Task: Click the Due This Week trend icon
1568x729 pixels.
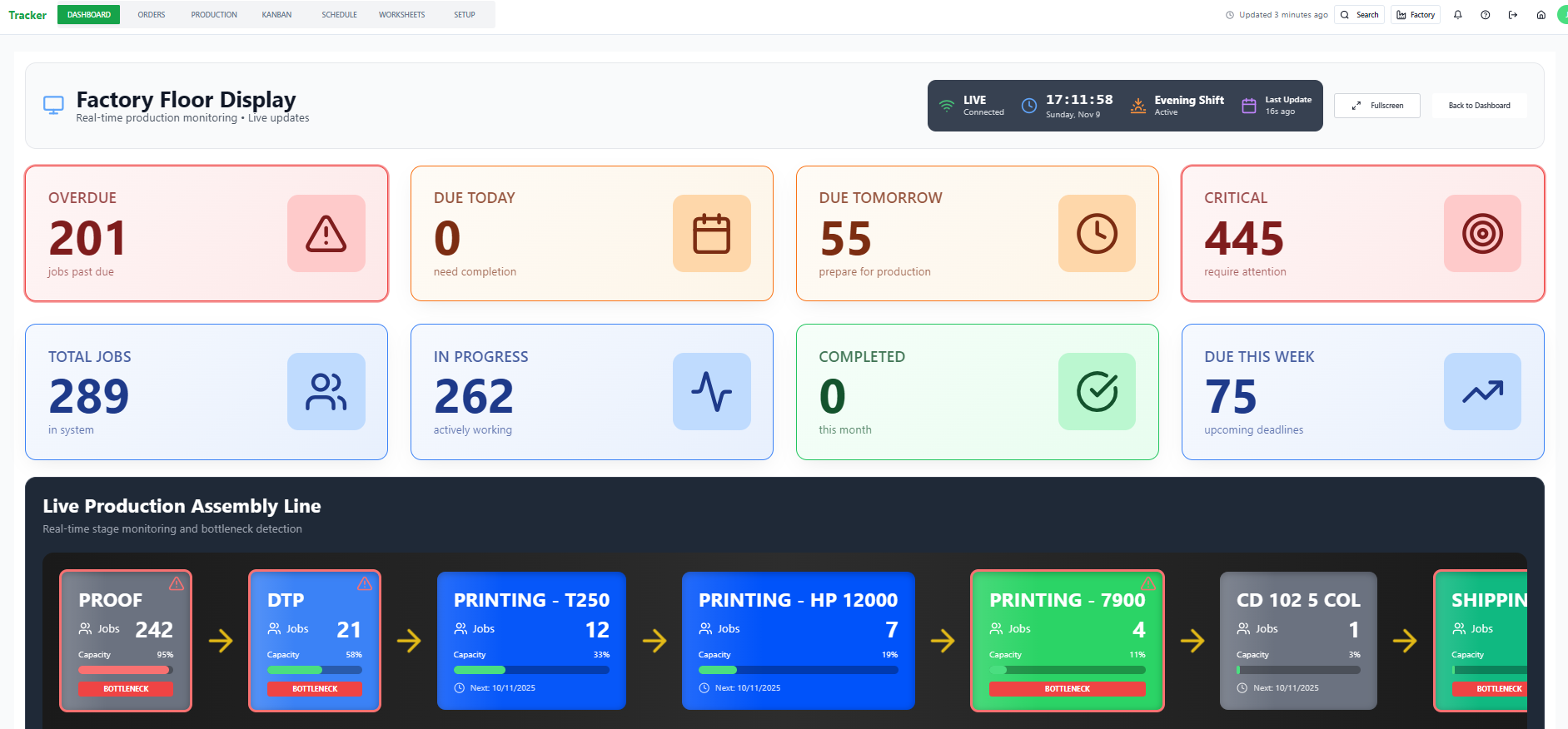Action: (1482, 392)
